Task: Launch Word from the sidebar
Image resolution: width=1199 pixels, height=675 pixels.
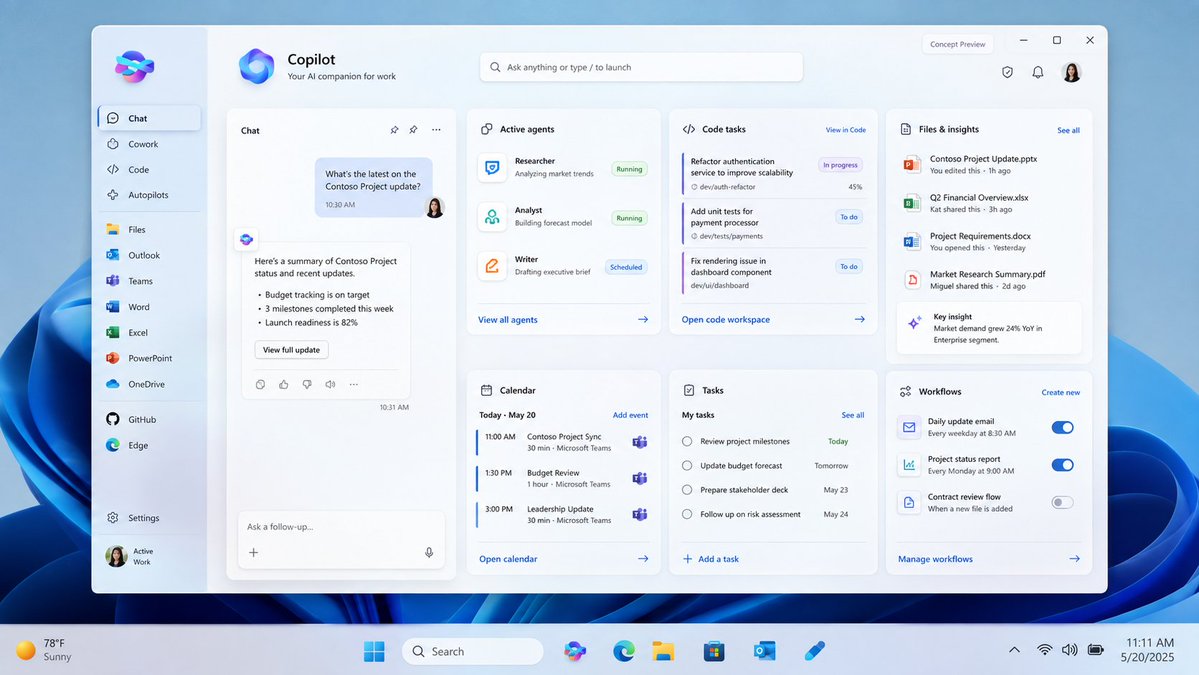Action: tap(149, 307)
